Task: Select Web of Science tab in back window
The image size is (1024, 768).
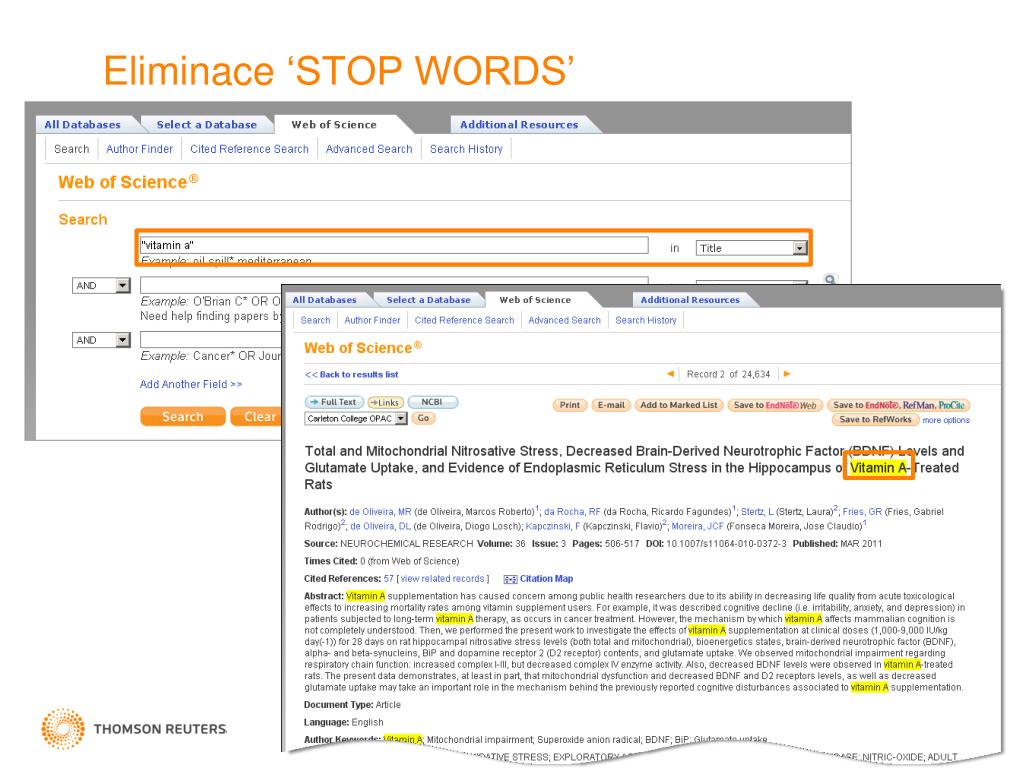Action: (x=334, y=124)
